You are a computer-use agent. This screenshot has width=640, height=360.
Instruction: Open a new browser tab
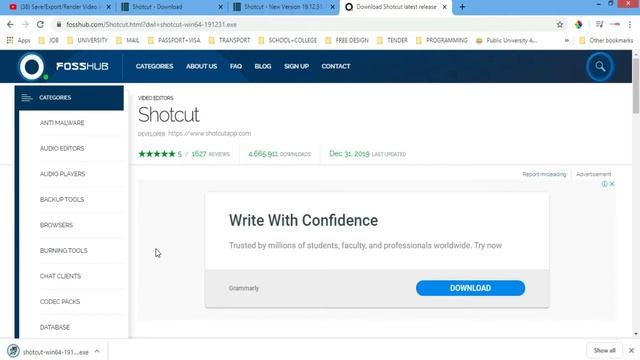[462, 7]
